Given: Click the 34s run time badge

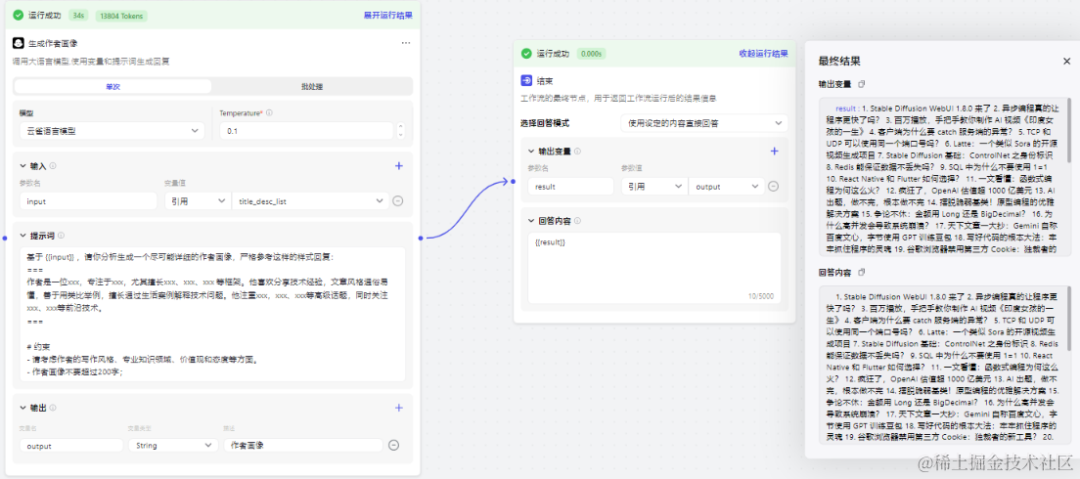Looking at the screenshot, I should (78, 15).
